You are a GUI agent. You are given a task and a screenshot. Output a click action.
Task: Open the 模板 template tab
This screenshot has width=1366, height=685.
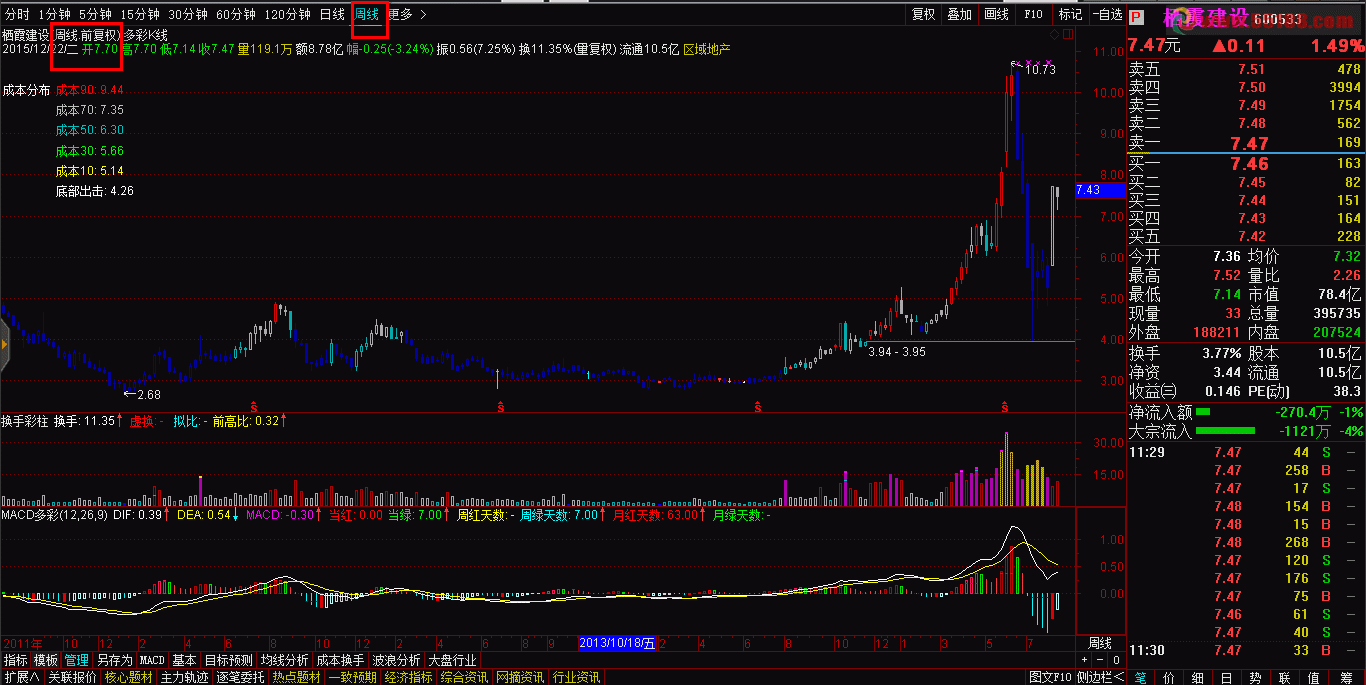tap(46, 660)
